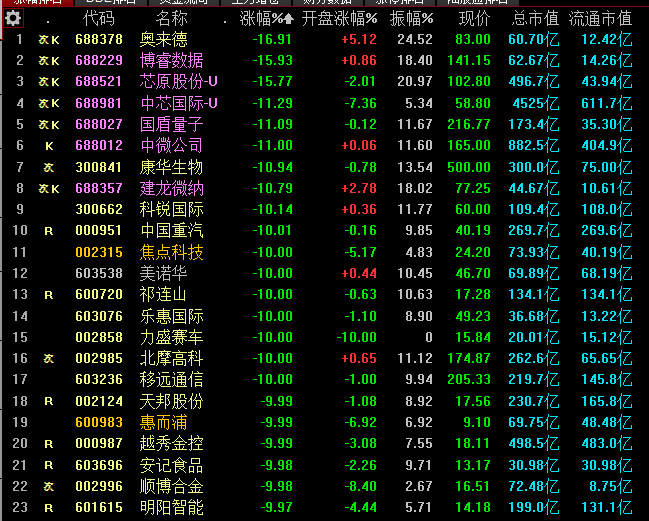Click the sort arrow beside 涨幅%
649x521 pixels.
point(288,19)
